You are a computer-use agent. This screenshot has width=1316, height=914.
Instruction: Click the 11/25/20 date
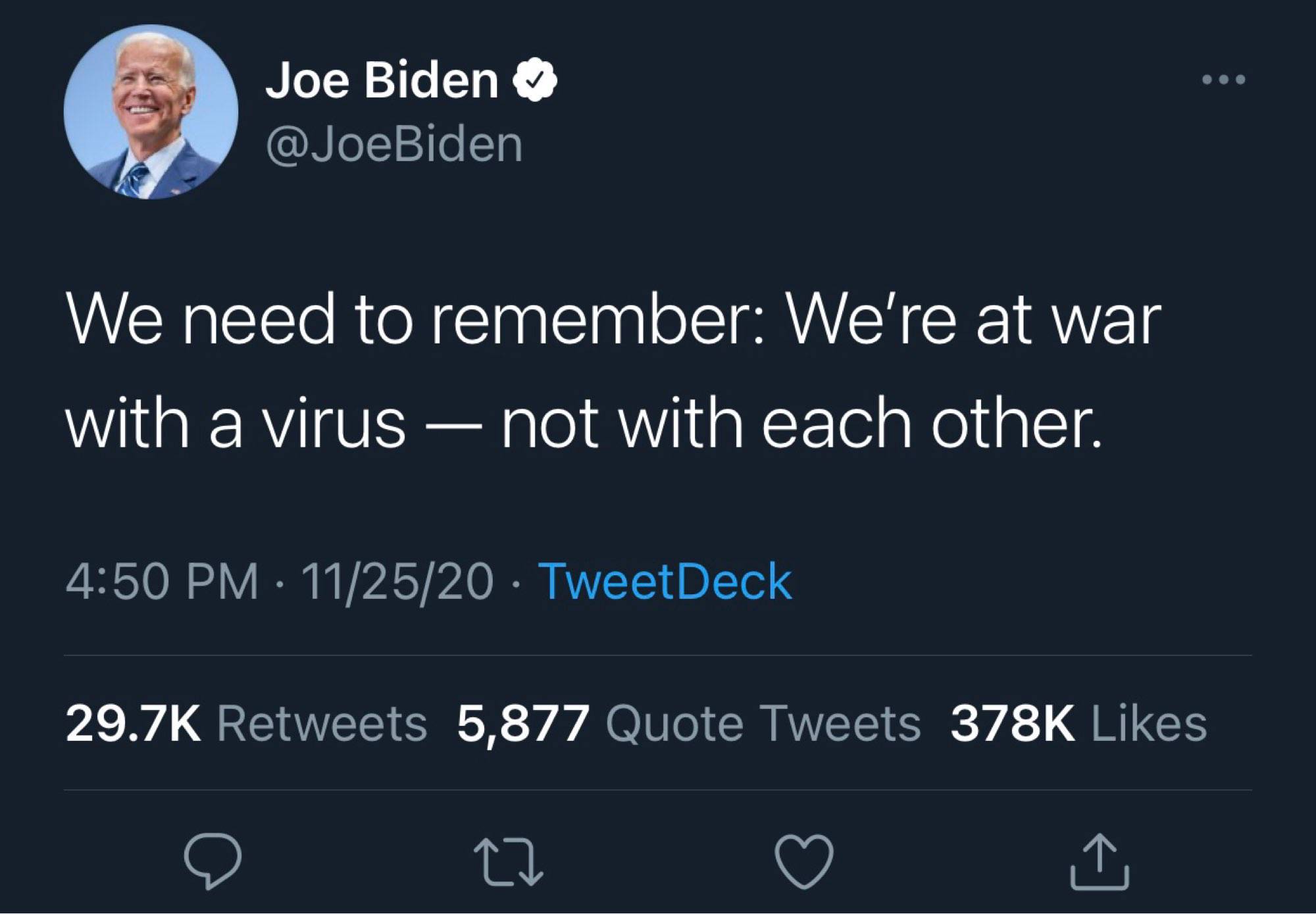point(397,582)
